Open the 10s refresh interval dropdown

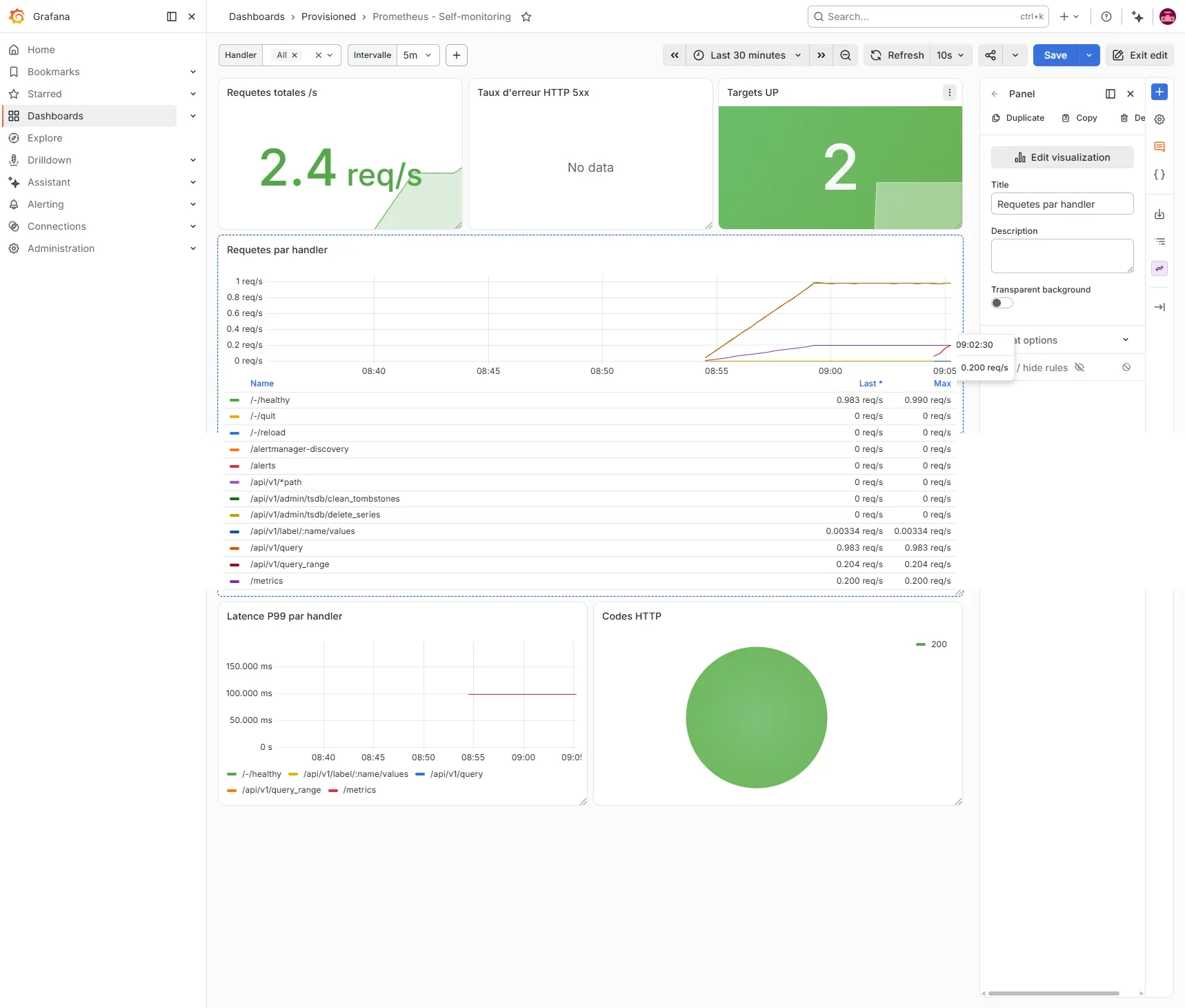[x=950, y=55]
